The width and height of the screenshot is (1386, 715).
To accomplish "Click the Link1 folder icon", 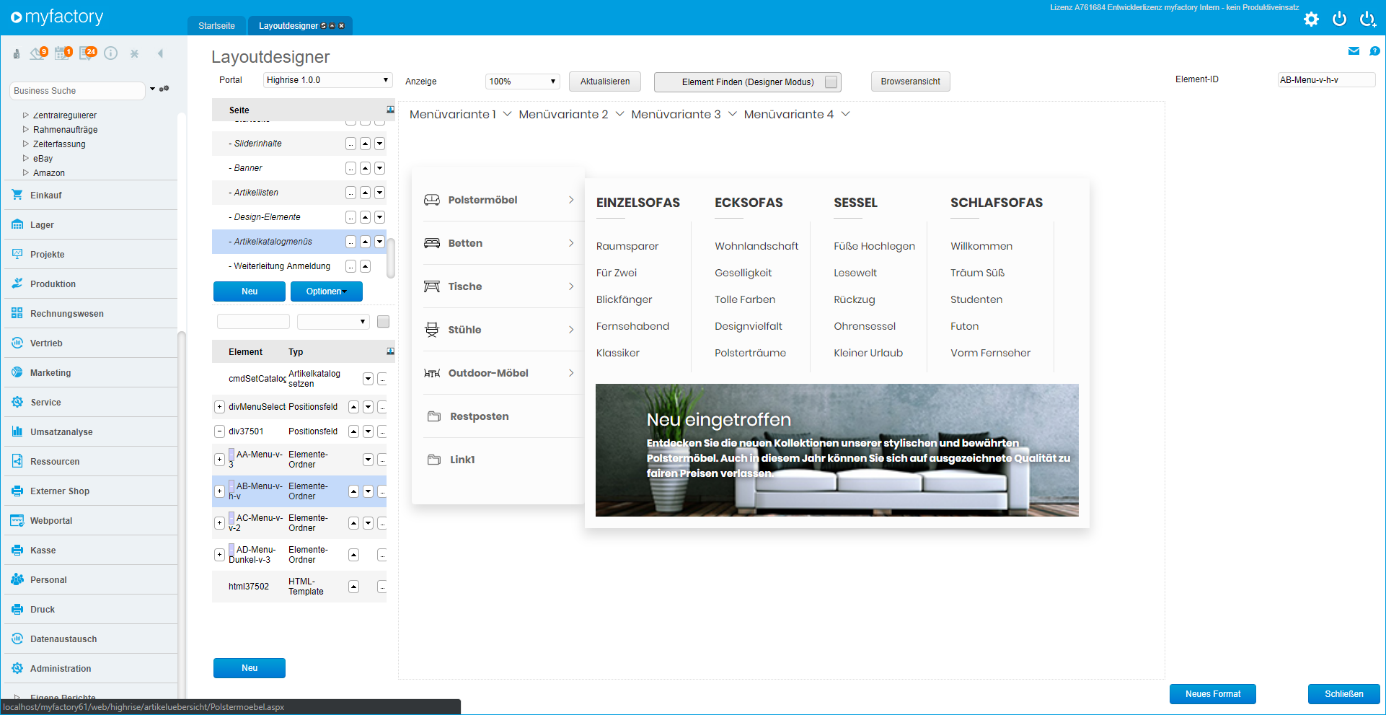I will pyautogui.click(x=434, y=459).
